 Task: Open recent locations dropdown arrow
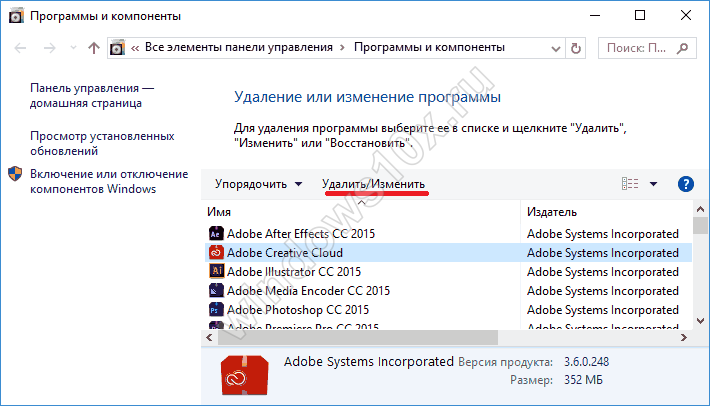click(x=73, y=48)
